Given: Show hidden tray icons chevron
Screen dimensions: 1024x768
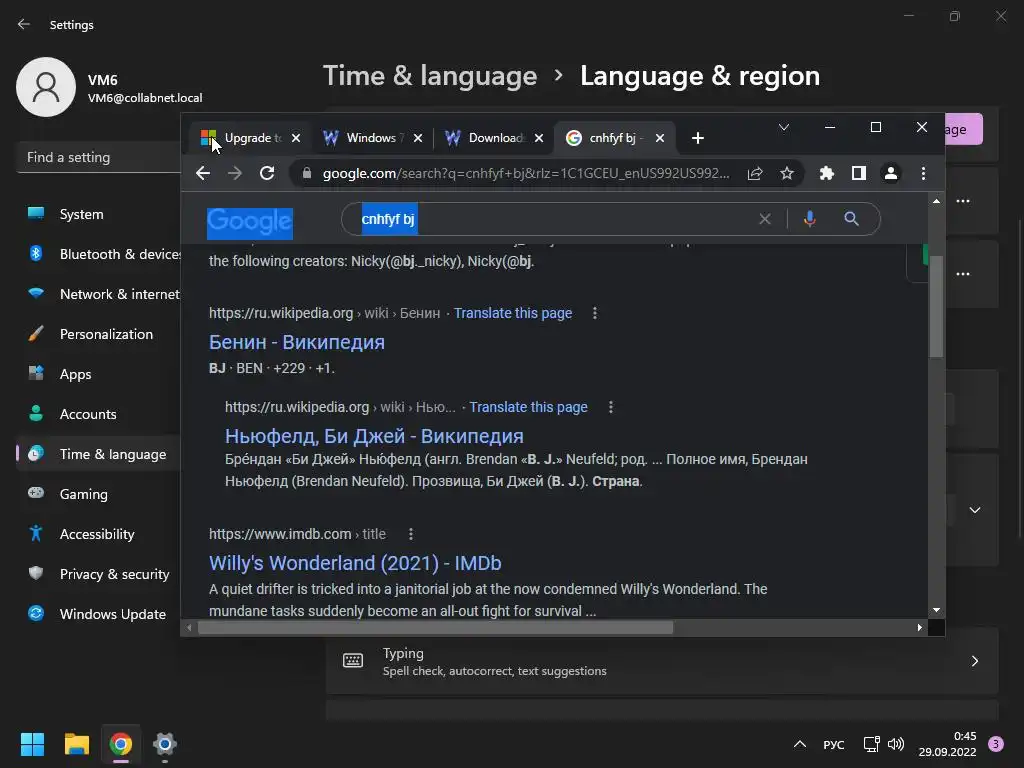Looking at the screenshot, I should point(800,744).
